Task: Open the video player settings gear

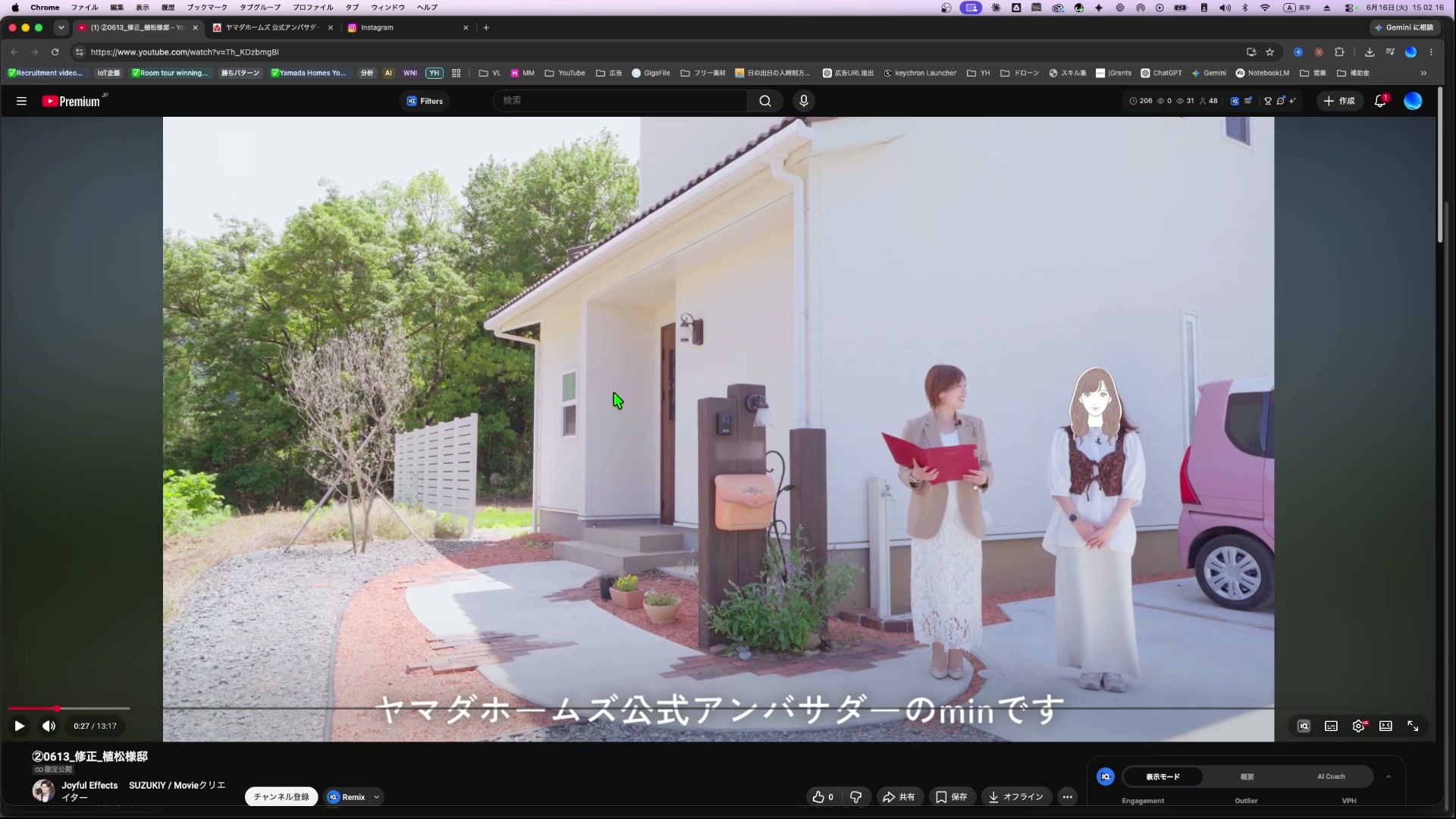Action: (1359, 726)
